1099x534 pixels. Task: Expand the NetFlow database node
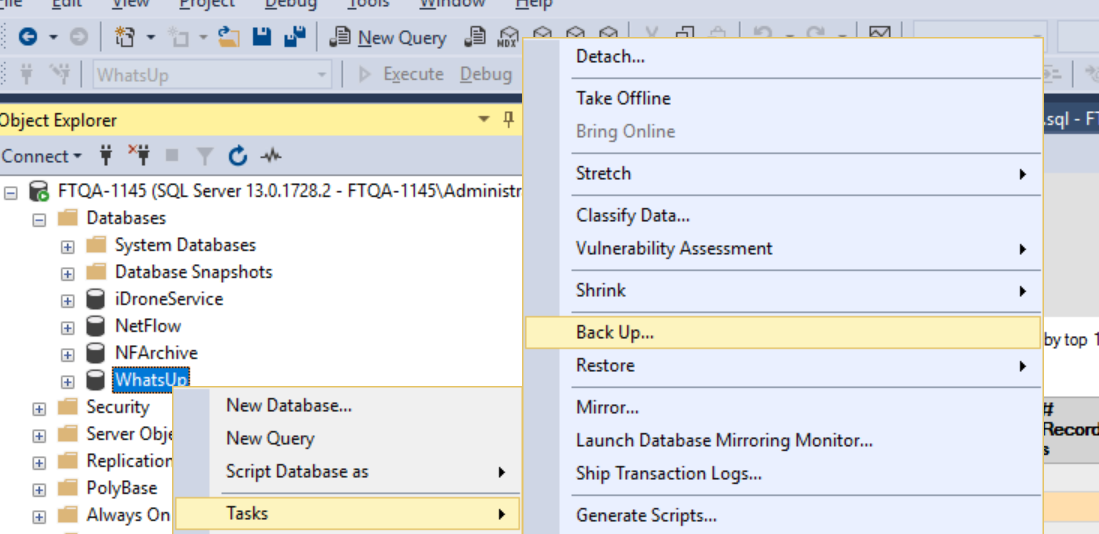pyautogui.click(x=67, y=327)
